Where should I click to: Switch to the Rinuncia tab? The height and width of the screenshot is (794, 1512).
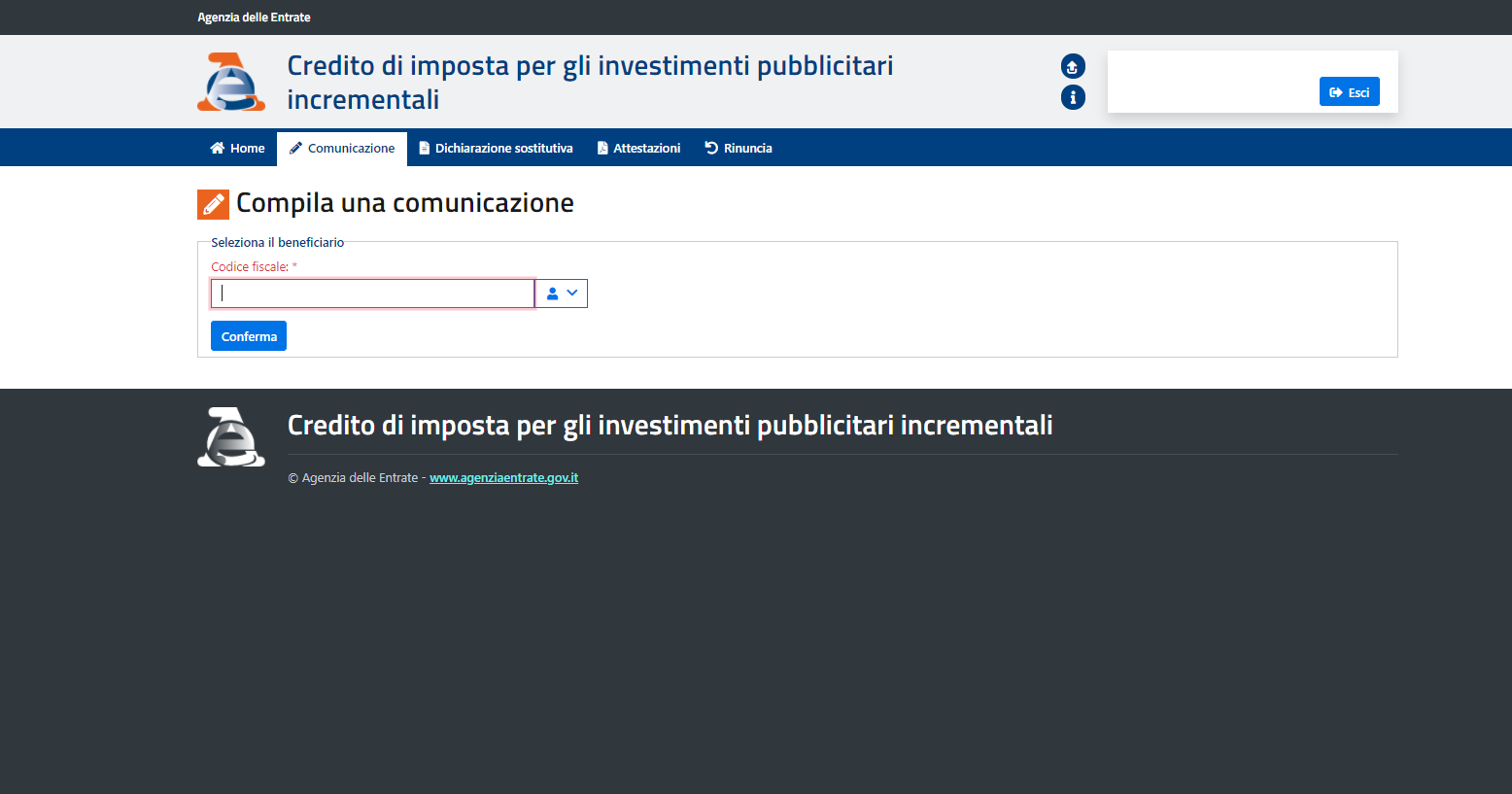pos(739,149)
